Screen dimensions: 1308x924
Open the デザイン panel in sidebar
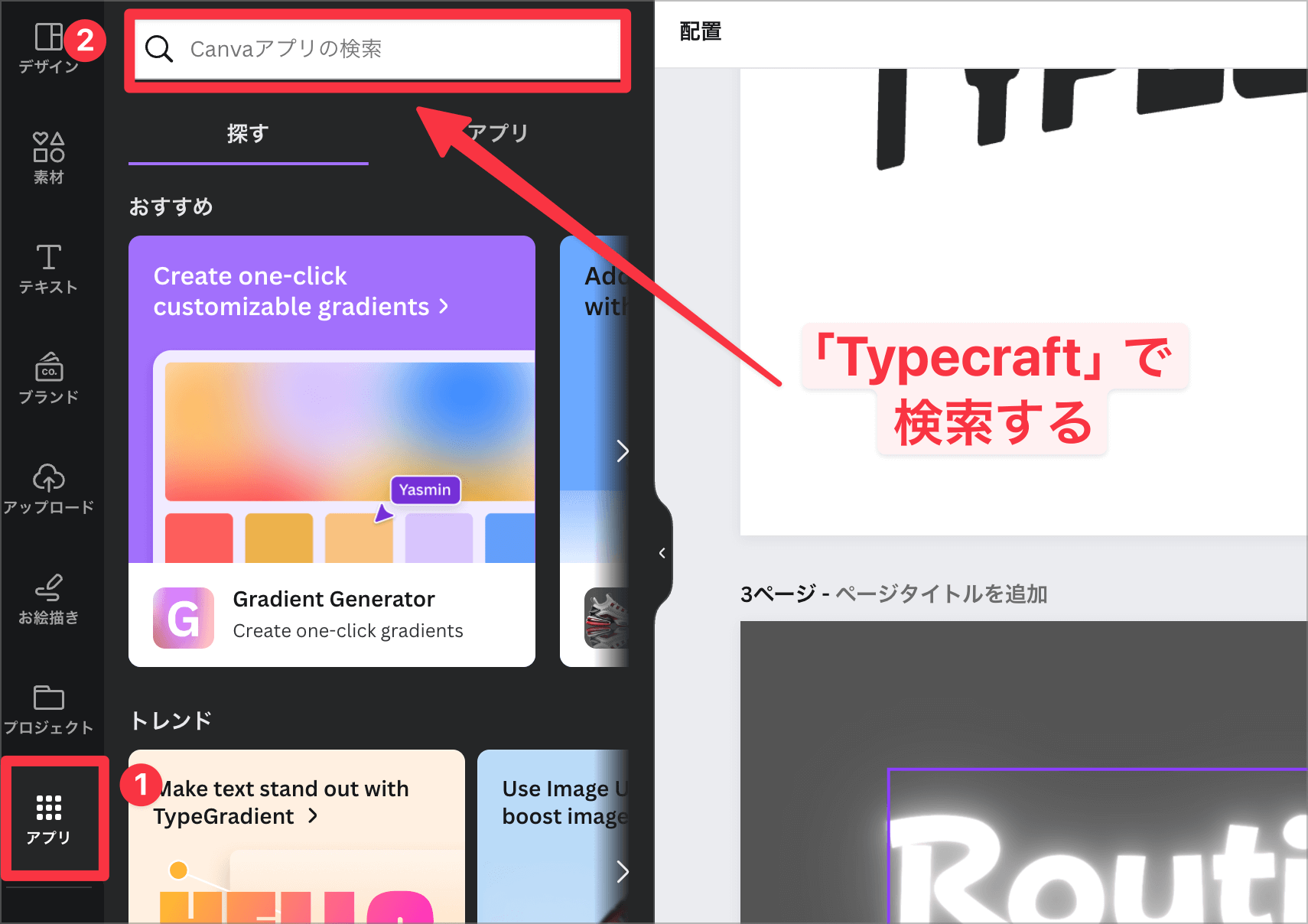[x=49, y=47]
